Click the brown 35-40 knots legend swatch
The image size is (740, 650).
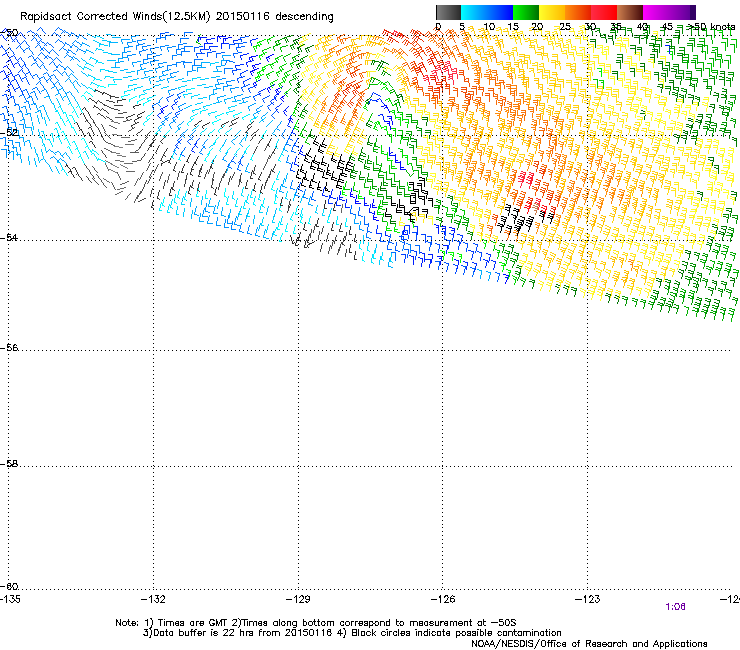point(630,12)
